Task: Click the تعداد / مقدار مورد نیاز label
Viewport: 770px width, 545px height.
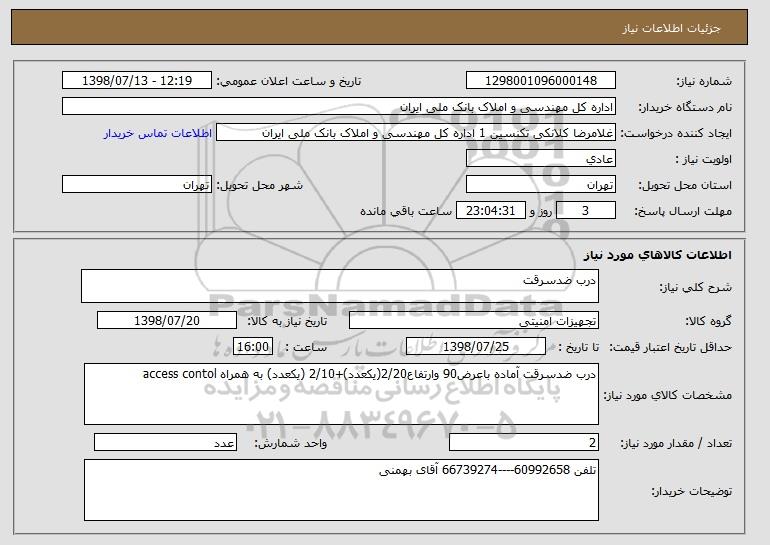Action: click(676, 443)
